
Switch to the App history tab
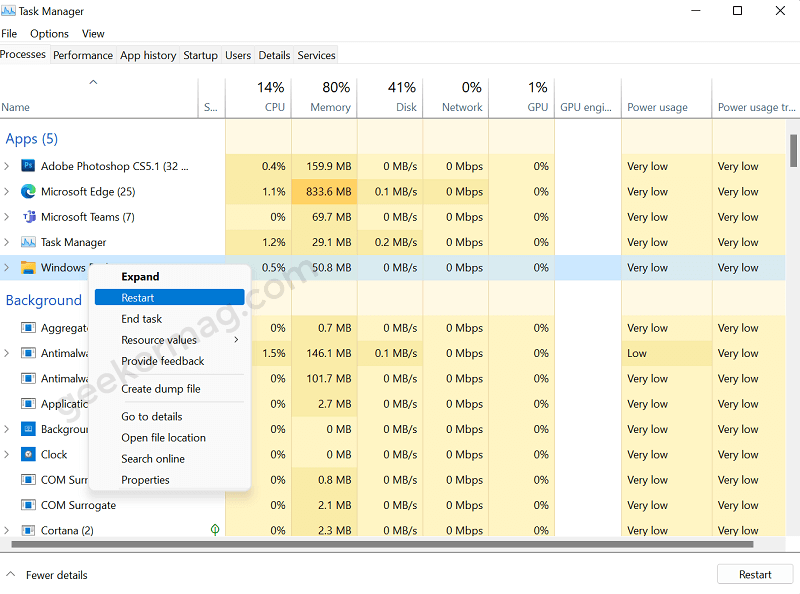click(x=148, y=55)
